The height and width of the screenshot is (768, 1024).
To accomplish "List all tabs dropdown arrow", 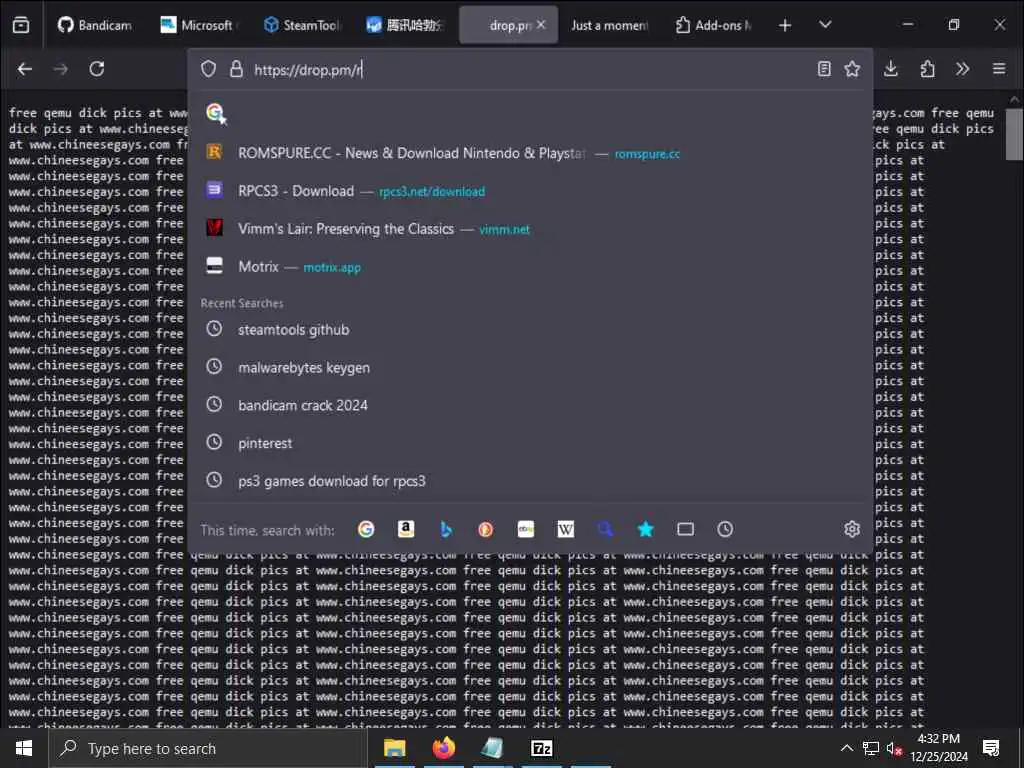I will 825,25.
